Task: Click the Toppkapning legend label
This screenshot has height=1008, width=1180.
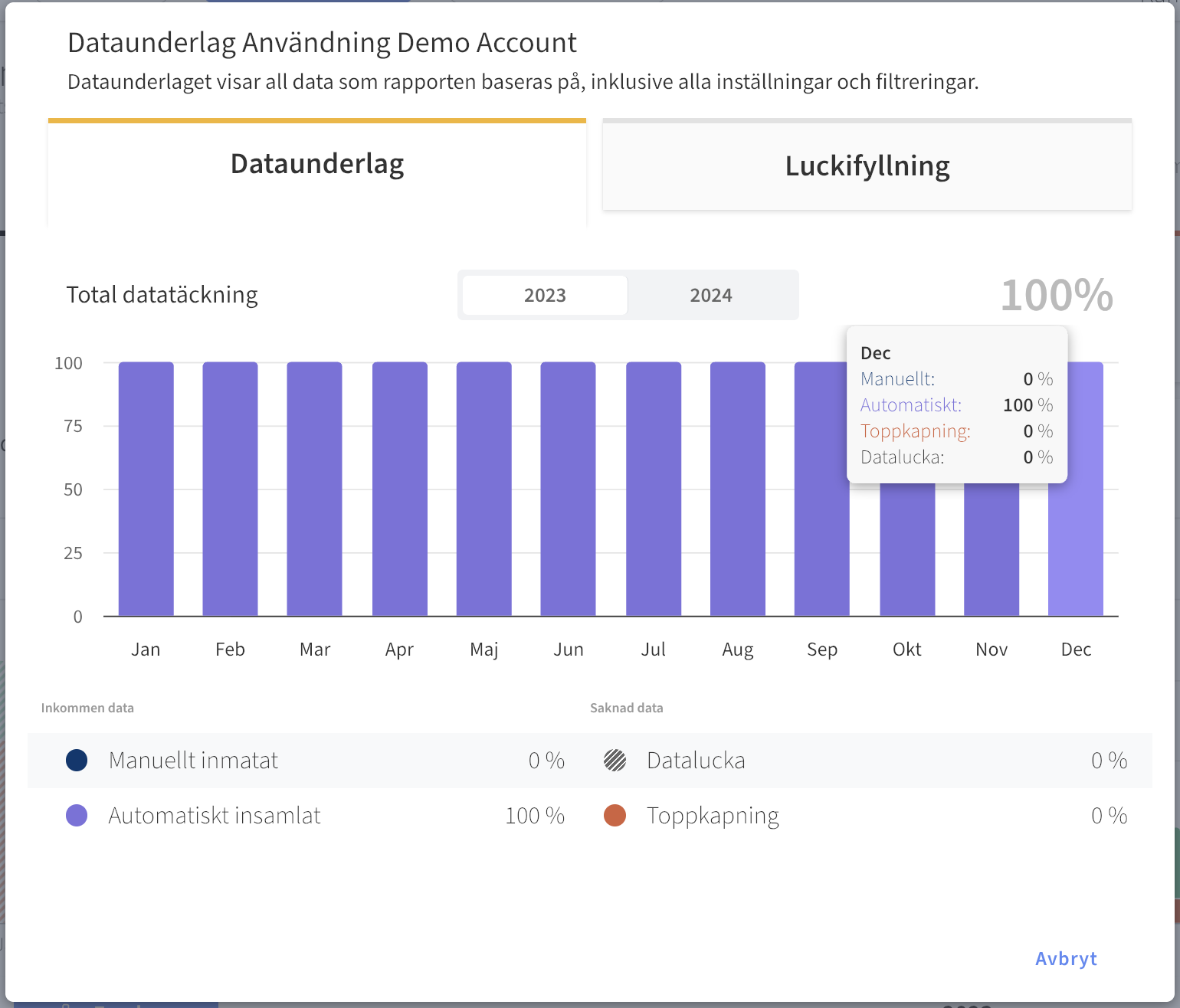Action: pyautogui.click(x=713, y=816)
